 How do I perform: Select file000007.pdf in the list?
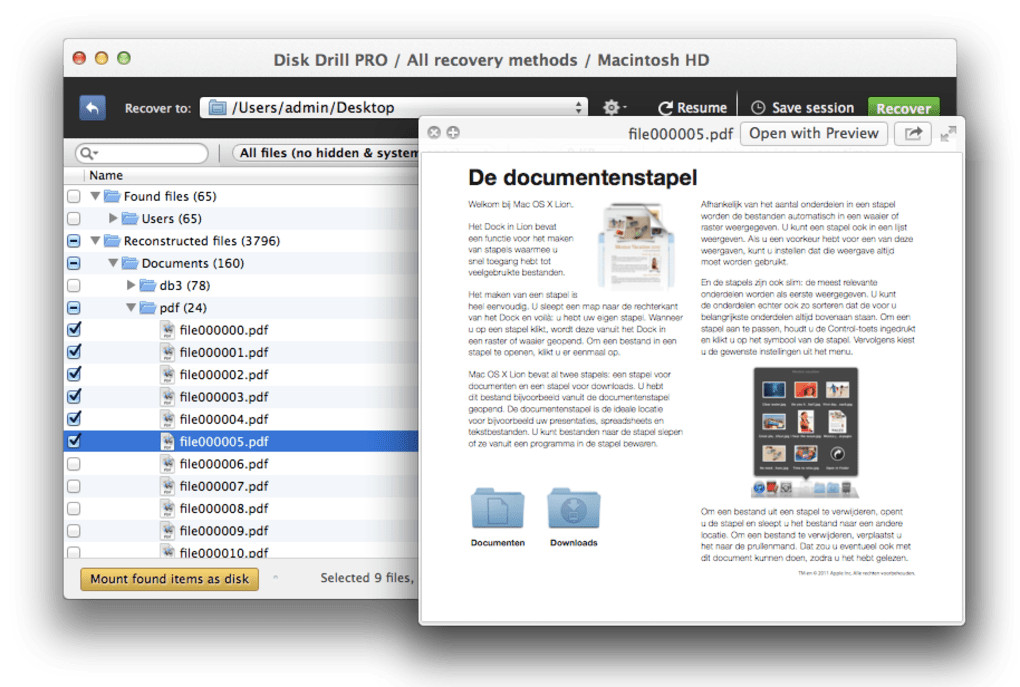224,486
